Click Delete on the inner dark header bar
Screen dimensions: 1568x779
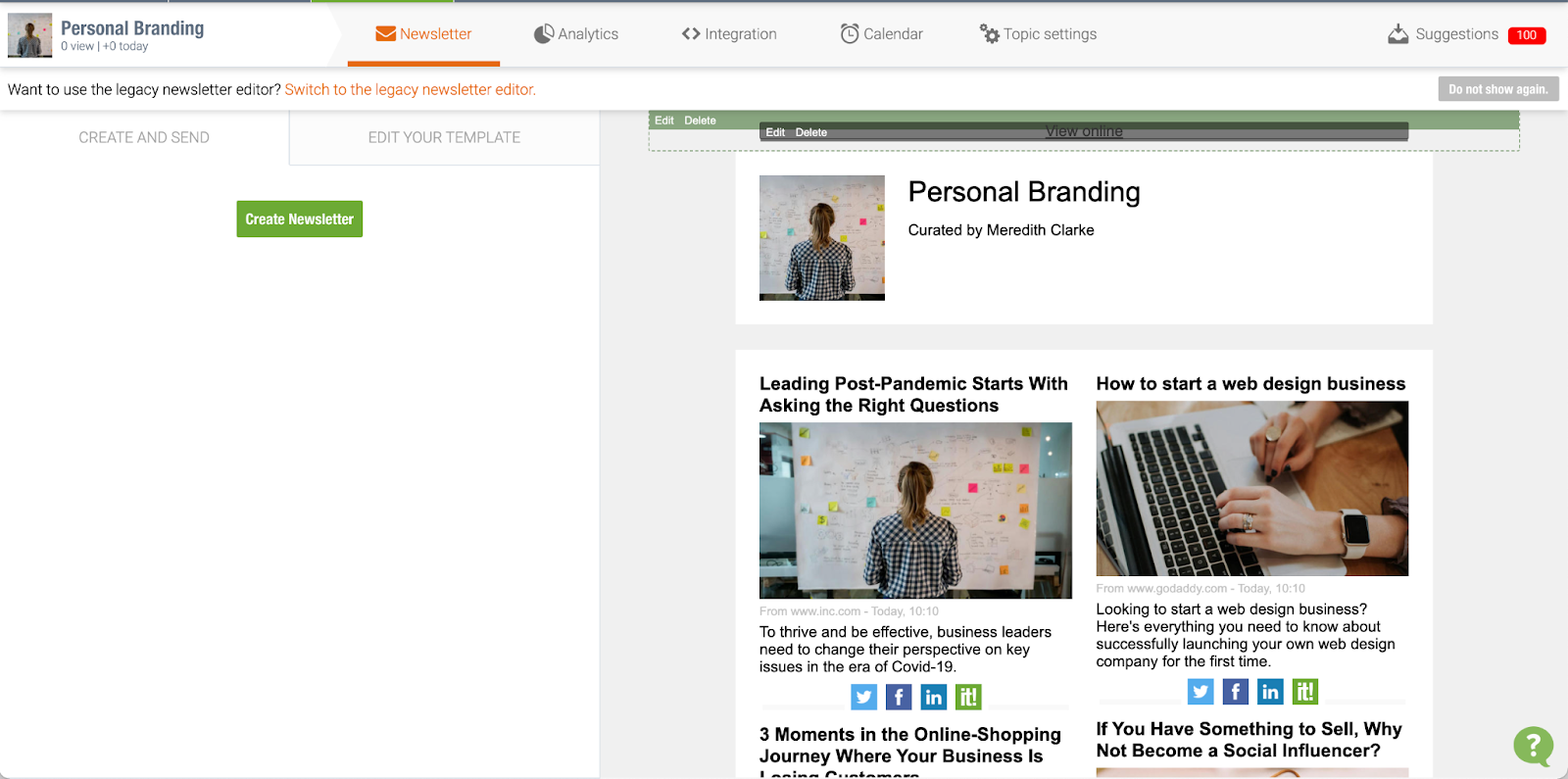(810, 132)
